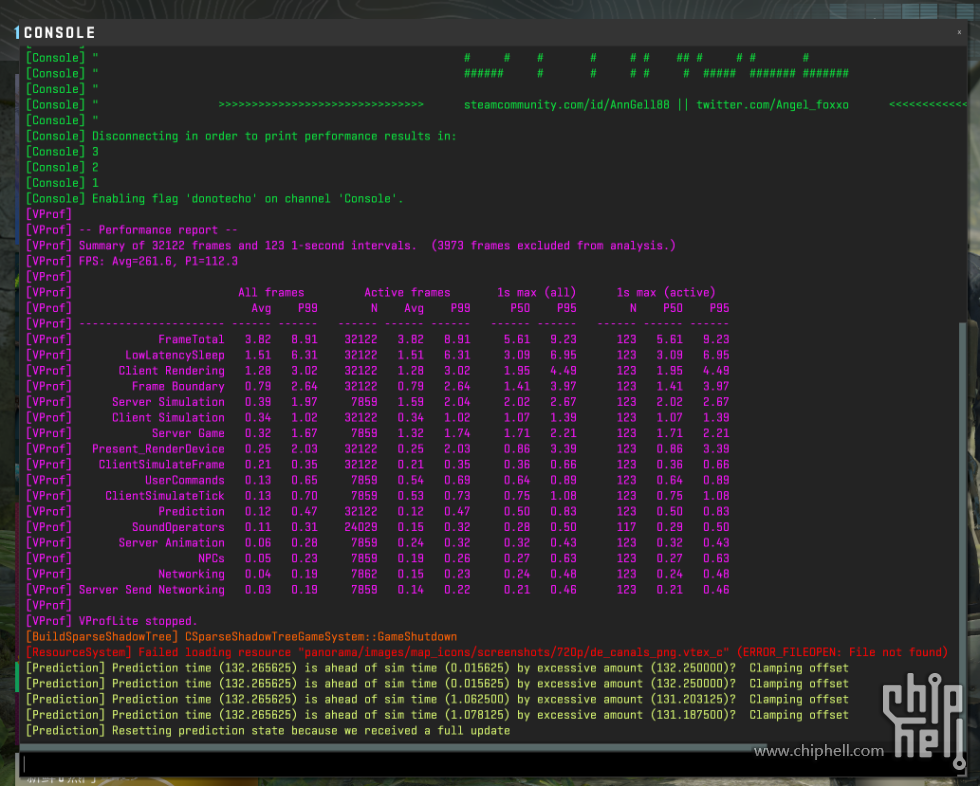Click the 'VProfLite stopped.' line
Screen dimensions: 980x786
[x=137, y=621]
